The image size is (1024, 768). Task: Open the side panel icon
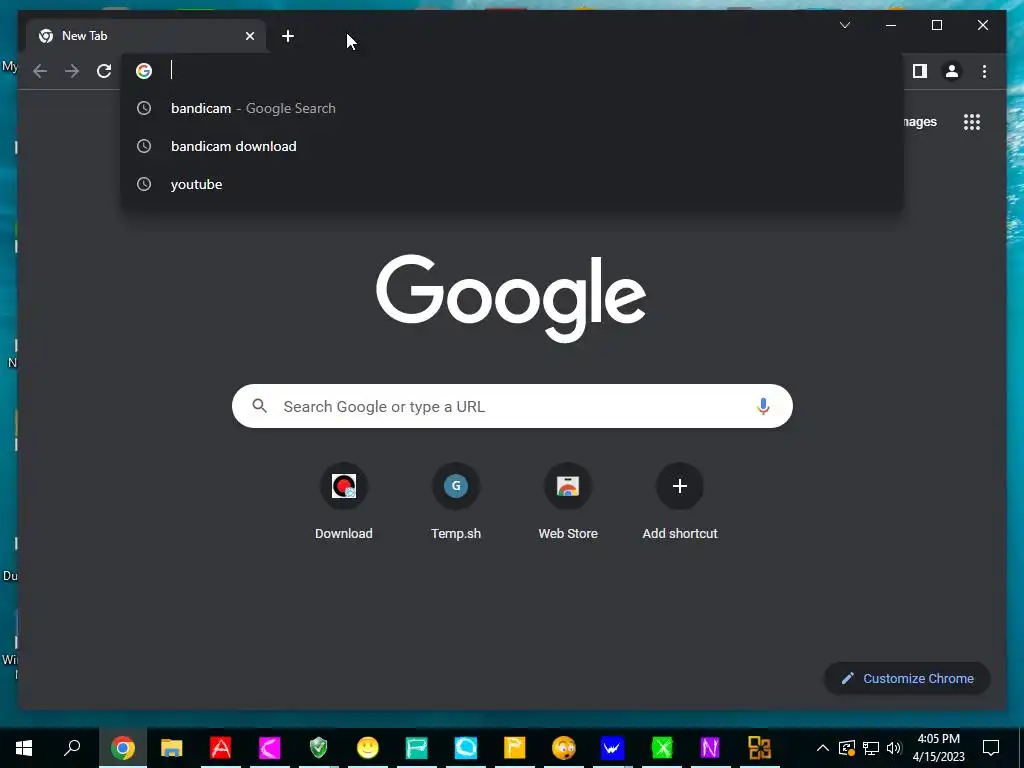[920, 71]
